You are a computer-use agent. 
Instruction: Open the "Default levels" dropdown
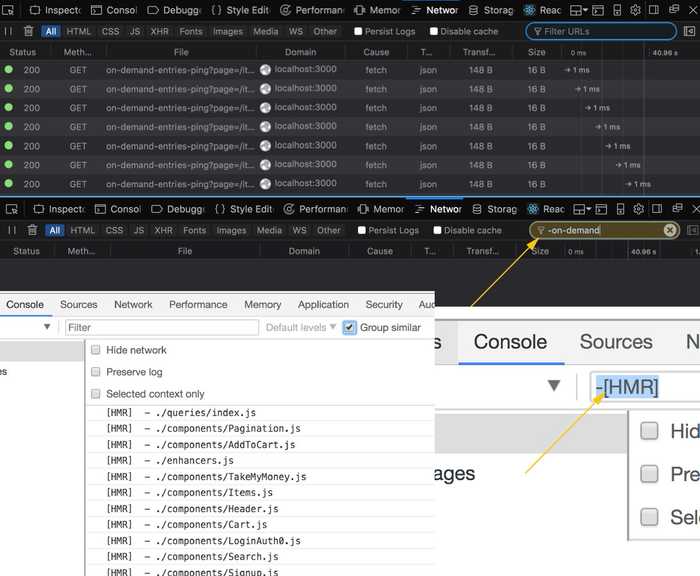tap(301, 327)
